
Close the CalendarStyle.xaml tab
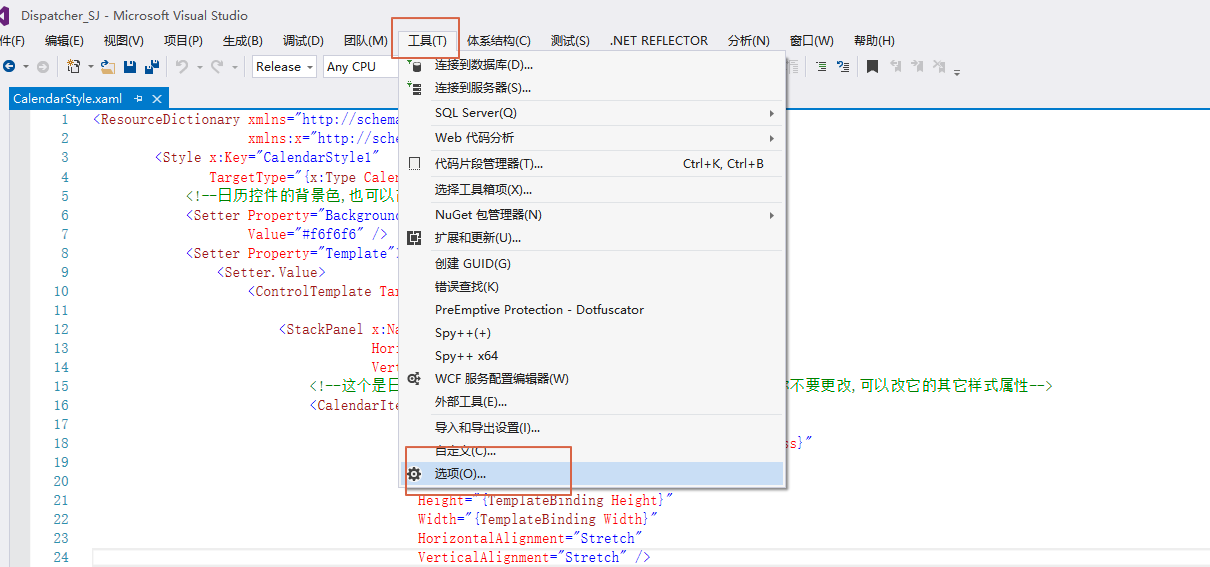(x=157, y=99)
